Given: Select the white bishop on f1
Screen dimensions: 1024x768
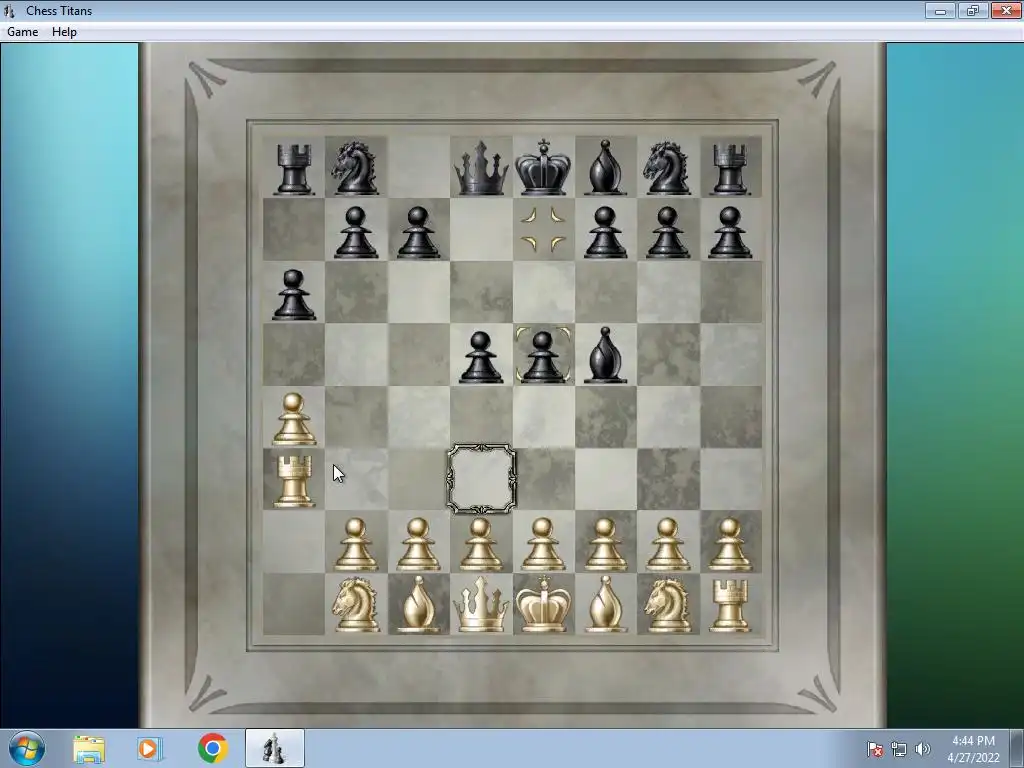Looking at the screenshot, I should coord(605,604).
